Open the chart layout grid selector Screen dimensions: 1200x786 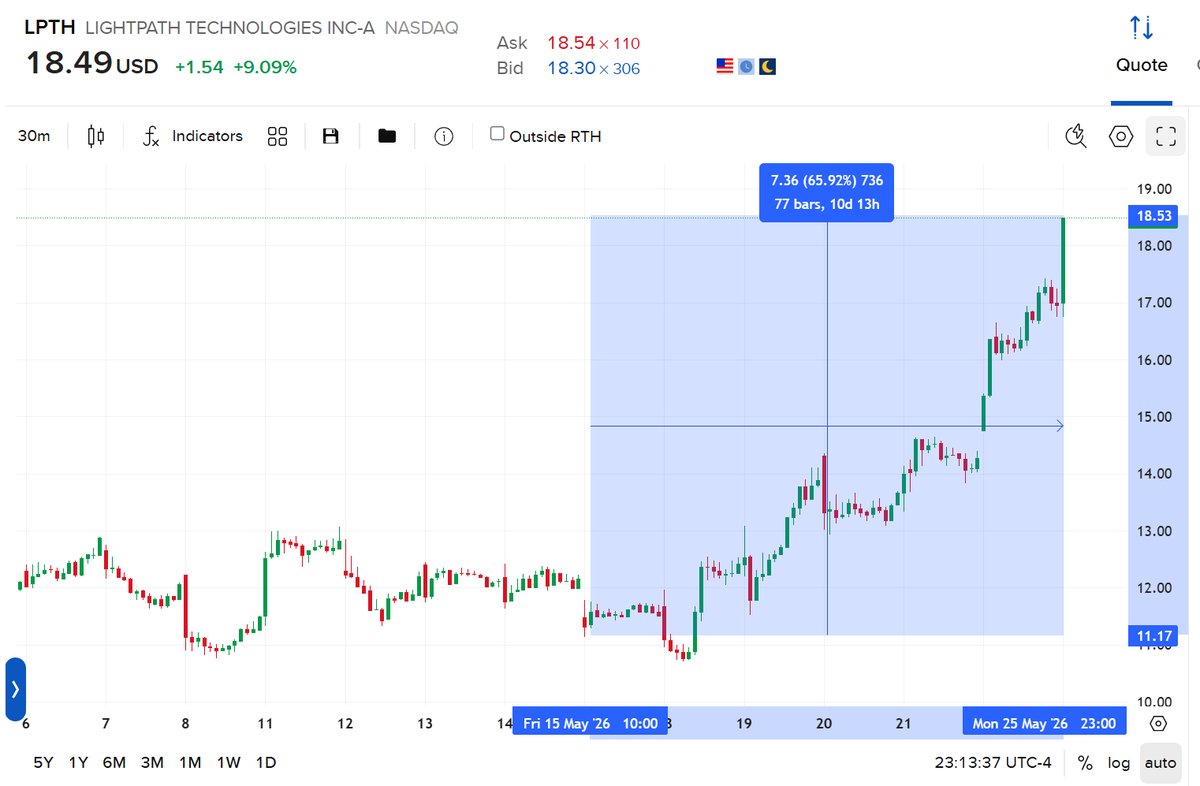point(278,136)
